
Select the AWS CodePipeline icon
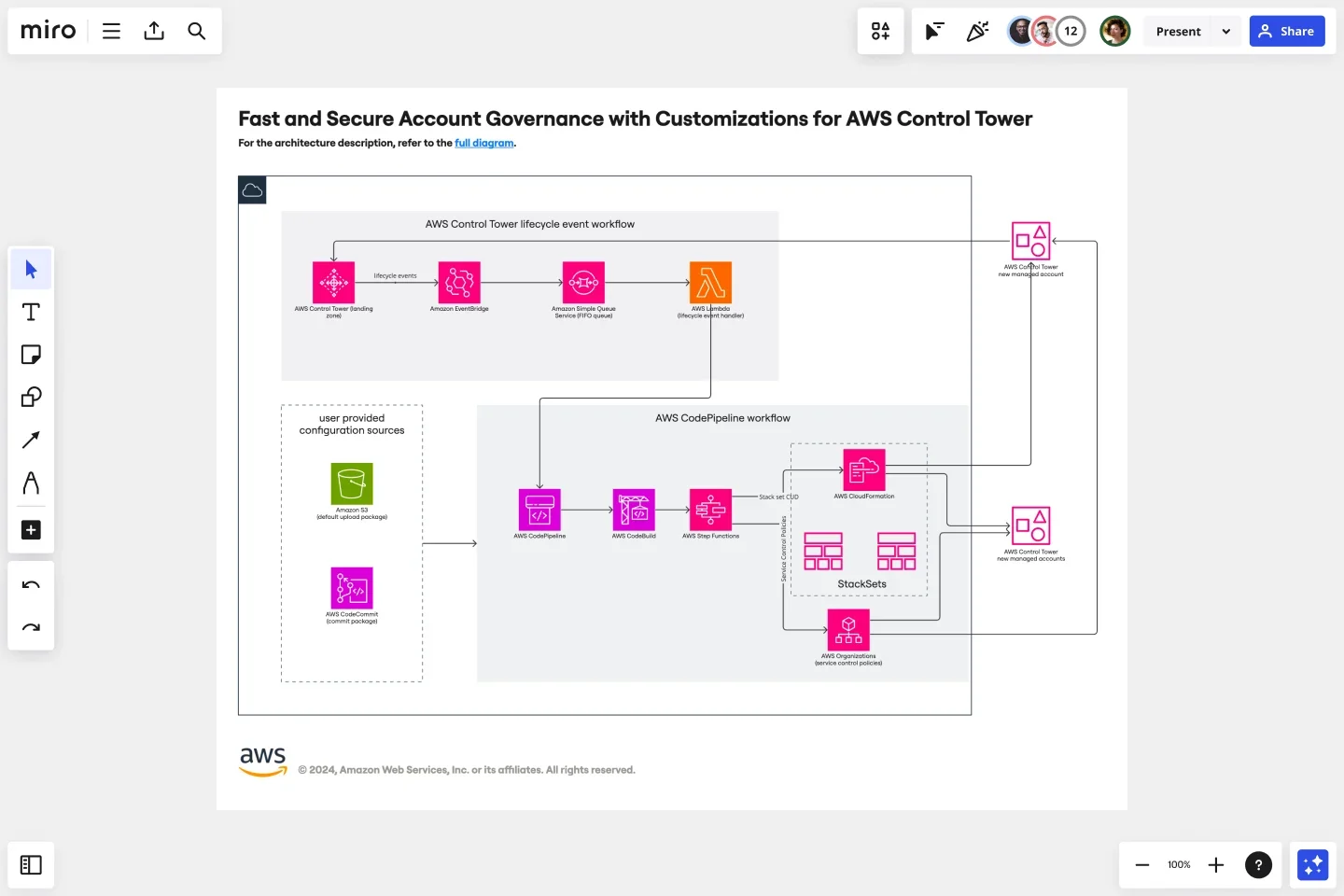coord(539,510)
